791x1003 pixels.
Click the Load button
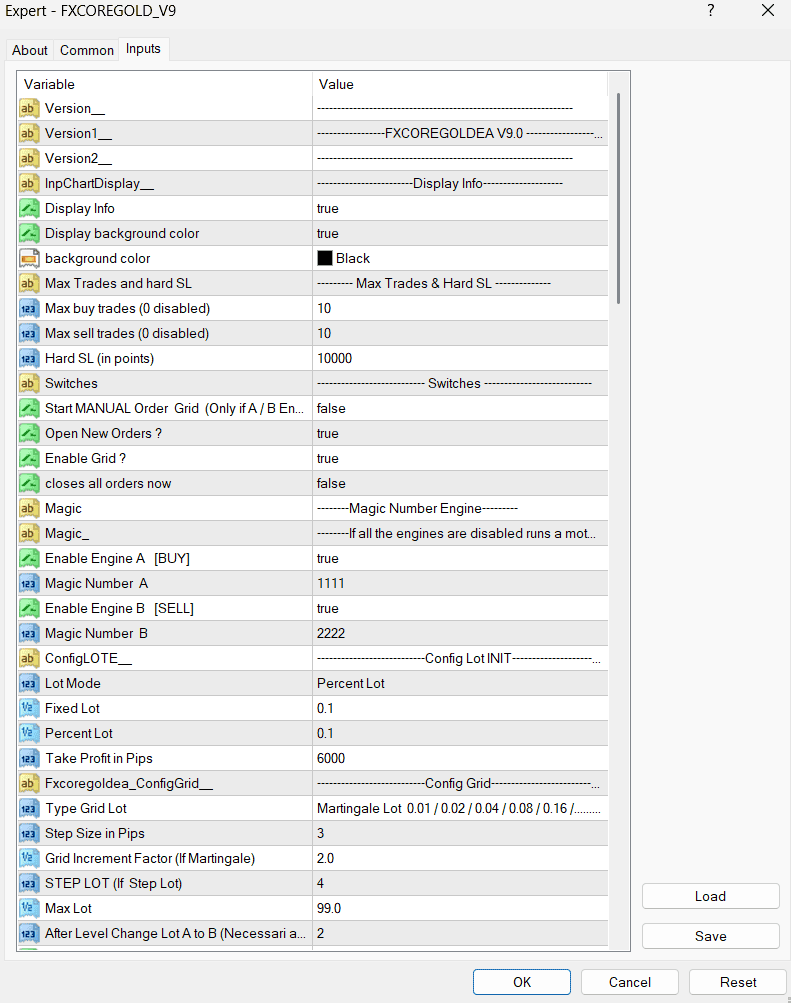click(x=710, y=896)
